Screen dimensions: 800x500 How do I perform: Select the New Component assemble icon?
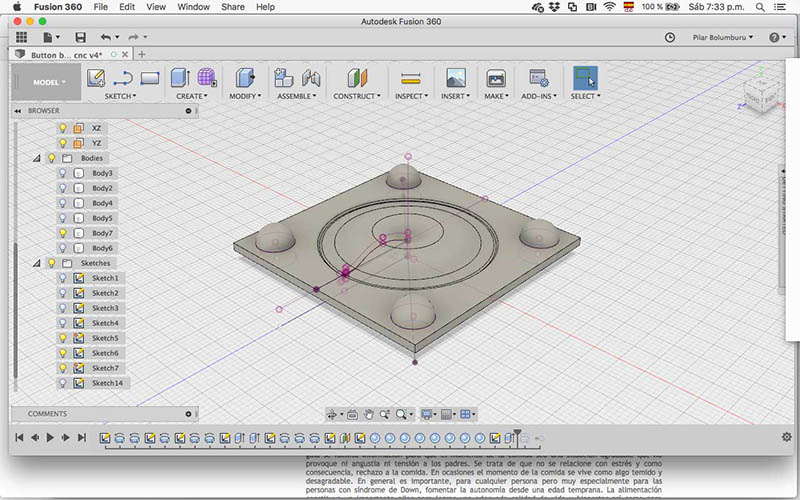(x=284, y=78)
